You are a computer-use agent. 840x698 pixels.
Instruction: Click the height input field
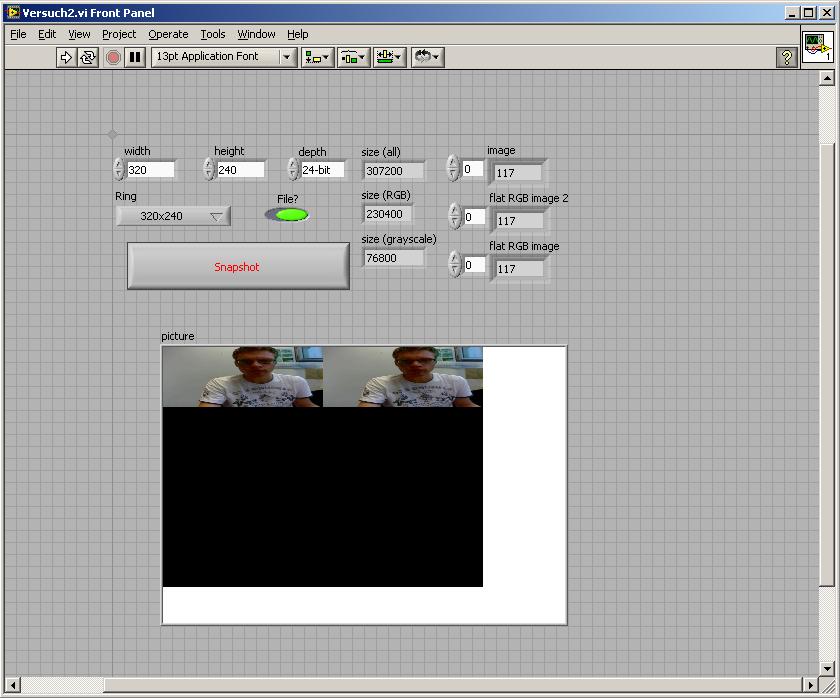(x=240, y=170)
